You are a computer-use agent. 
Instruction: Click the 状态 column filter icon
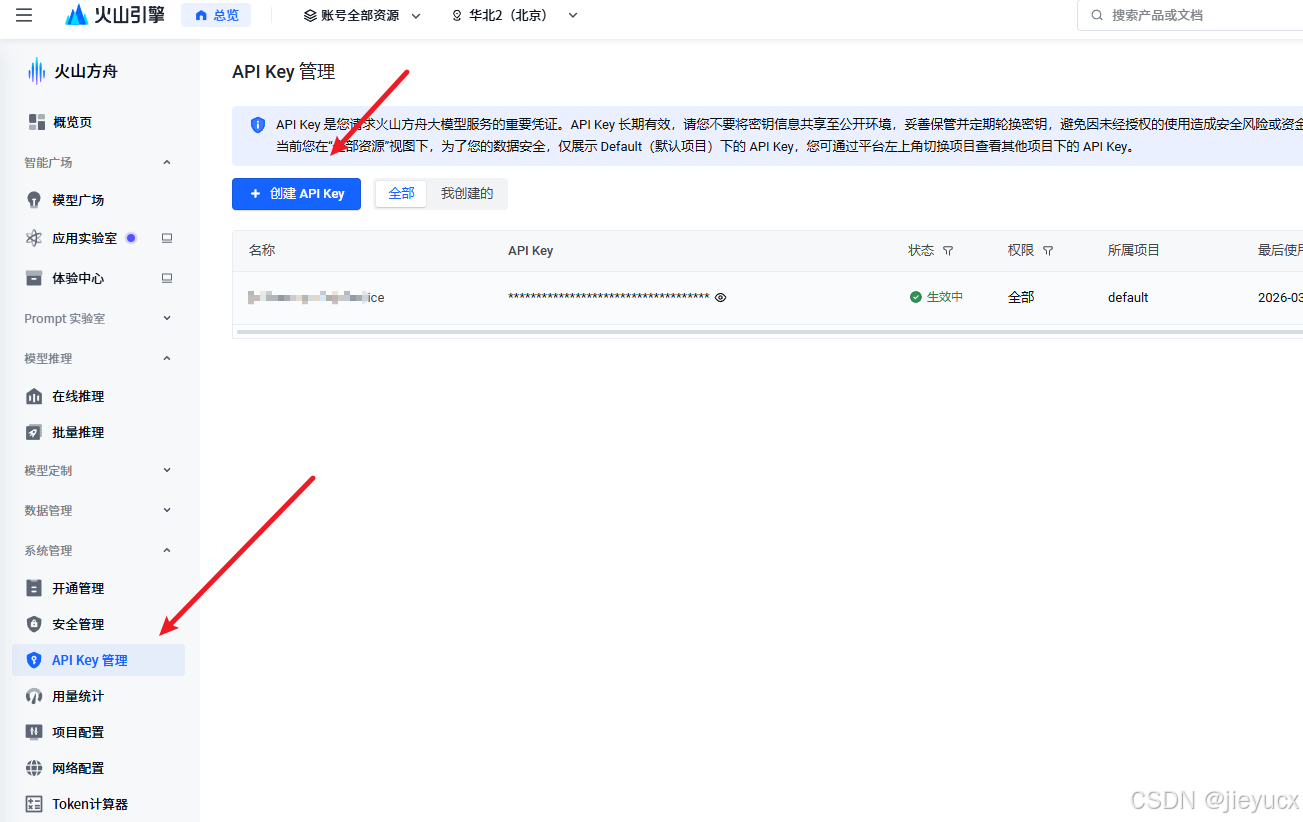pos(948,251)
